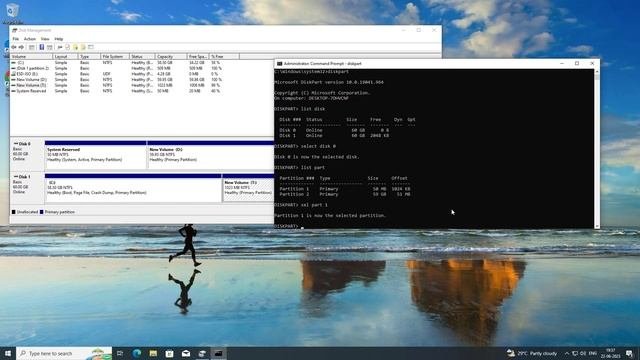Open the View menu in Disk Management
The width and height of the screenshot is (640, 360).
click(45, 39)
